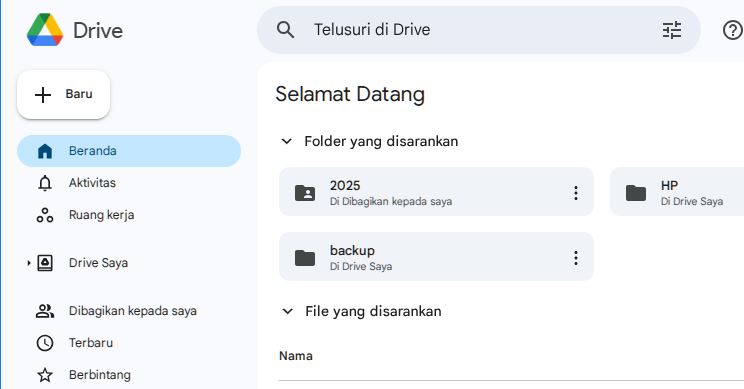Open the 2025 shared folder card

[436, 192]
